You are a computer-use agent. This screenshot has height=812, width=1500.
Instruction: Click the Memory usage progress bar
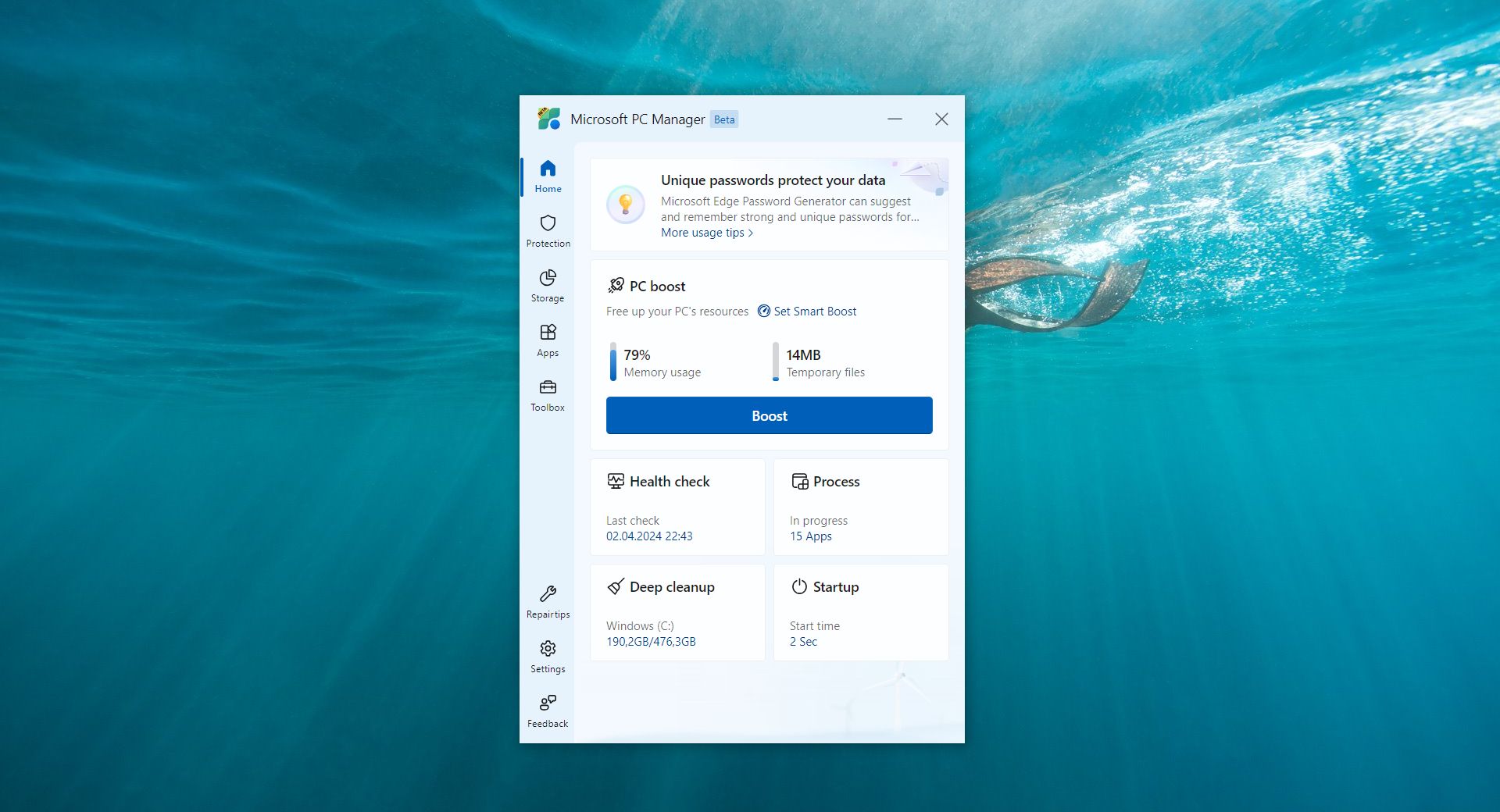click(x=613, y=361)
